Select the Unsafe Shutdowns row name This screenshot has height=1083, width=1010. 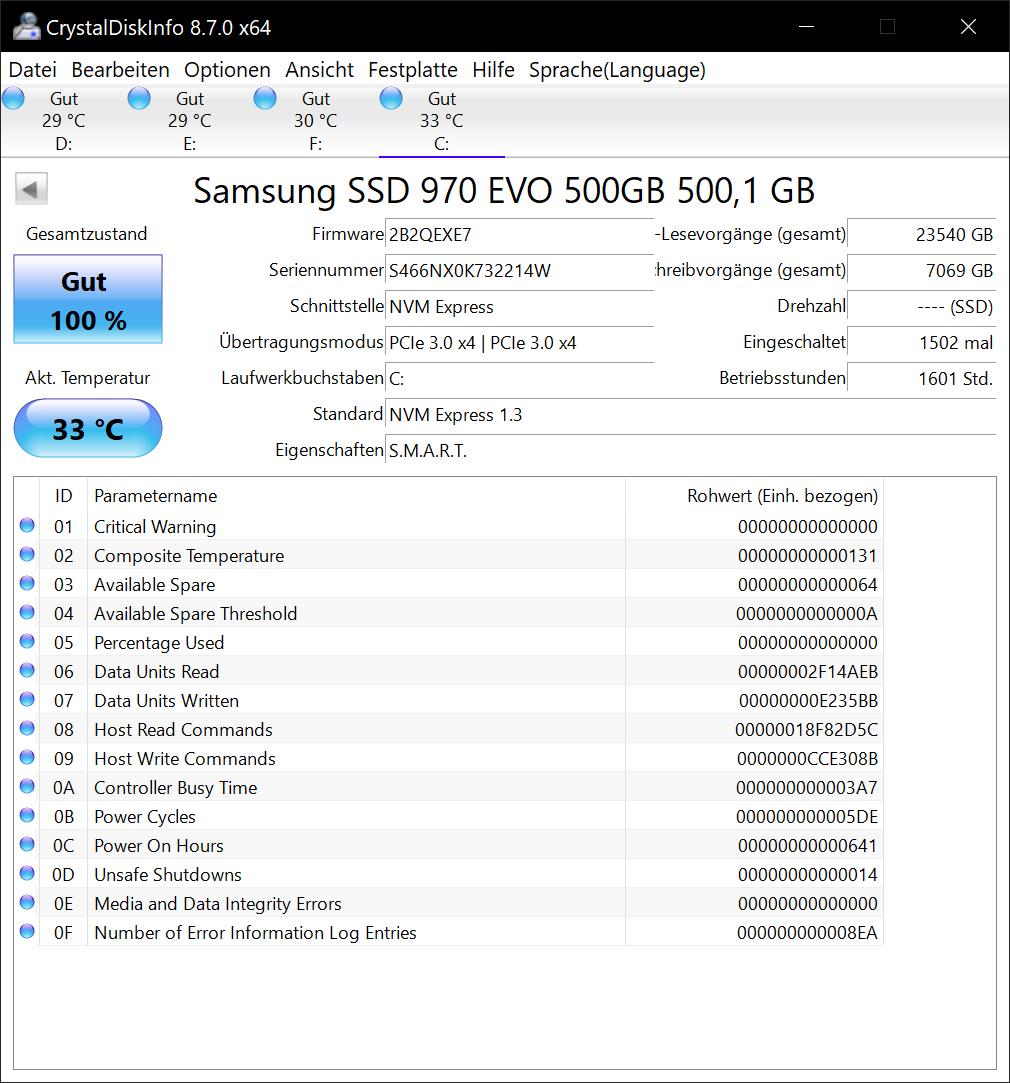pyautogui.click(x=168, y=875)
